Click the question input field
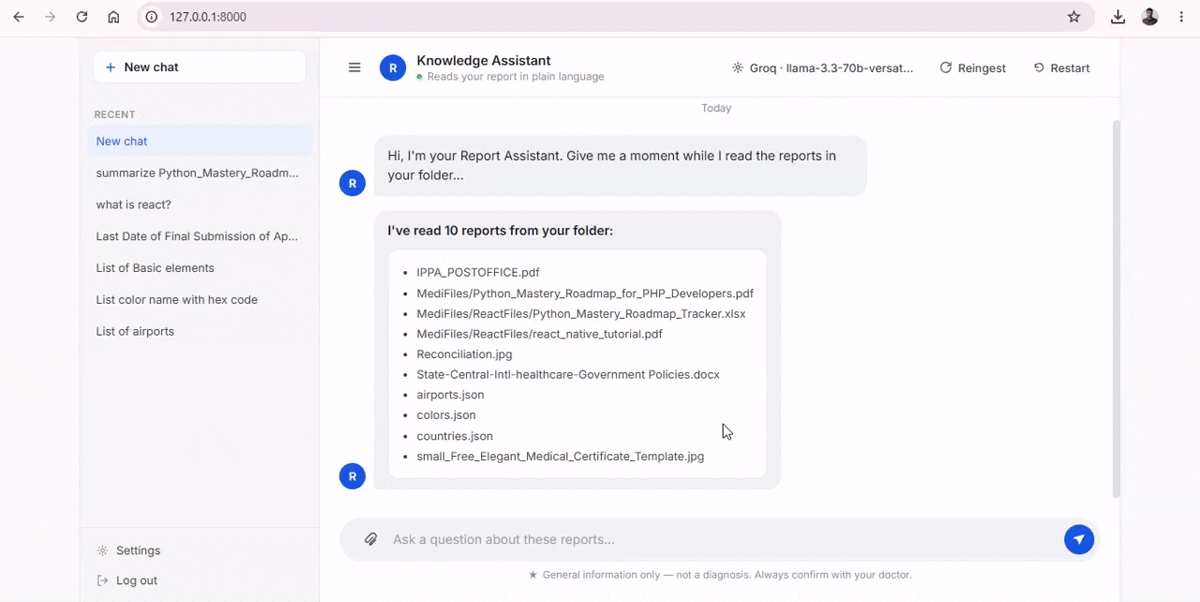The width and height of the screenshot is (1200, 602). coord(720,539)
